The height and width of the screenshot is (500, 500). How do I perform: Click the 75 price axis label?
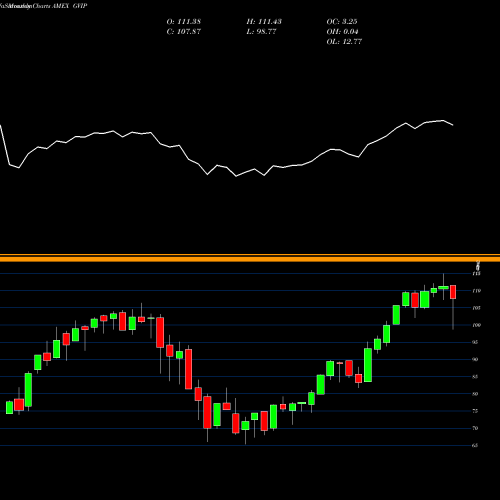click(x=475, y=411)
